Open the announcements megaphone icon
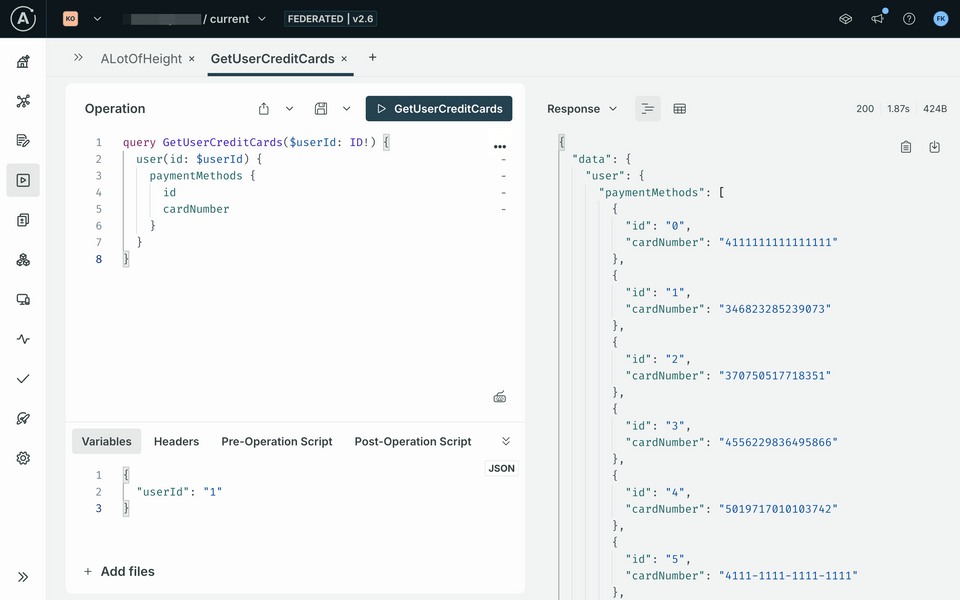The height and width of the screenshot is (600, 960). (877, 18)
